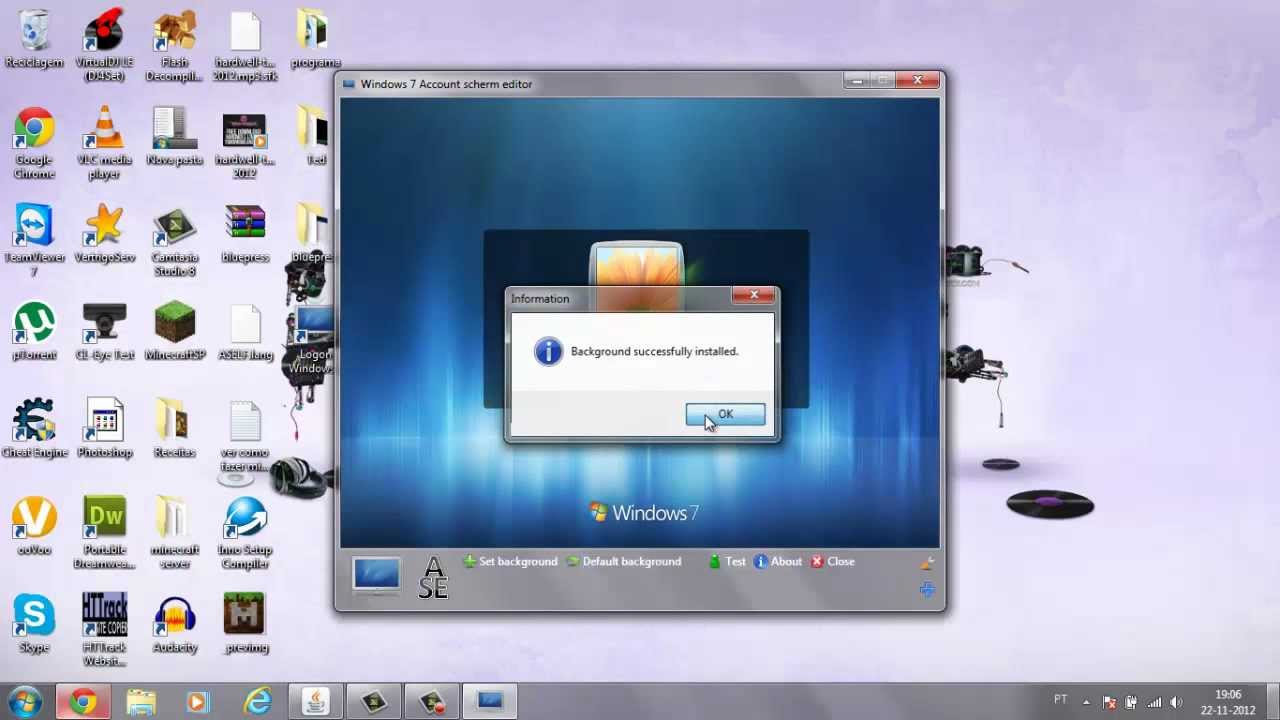Click OK in the Information dialog
1280x720 pixels.
click(x=725, y=414)
